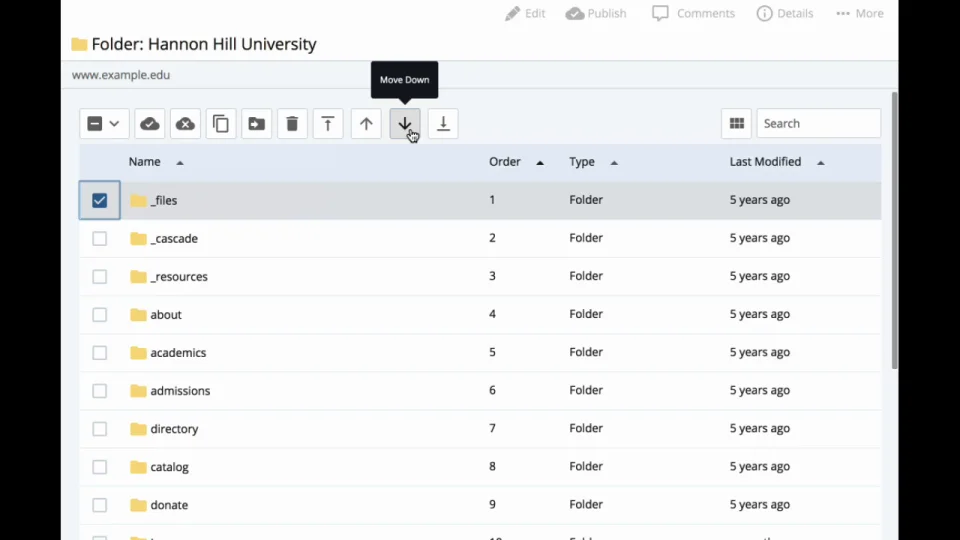Sort the list by Name column
Viewport: 960px width, 540px height.
click(145, 162)
